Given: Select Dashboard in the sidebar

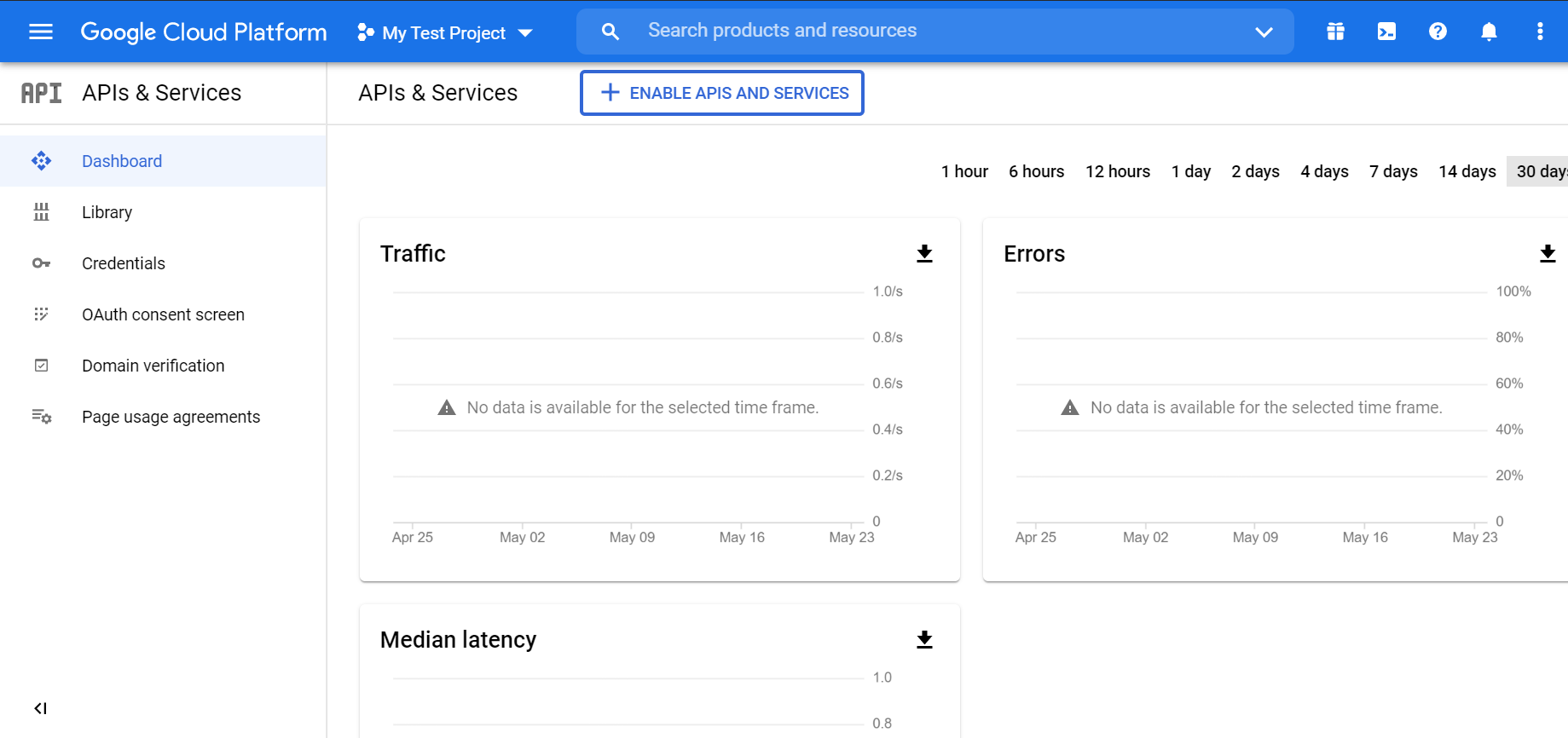Looking at the screenshot, I should pos(163,161).
